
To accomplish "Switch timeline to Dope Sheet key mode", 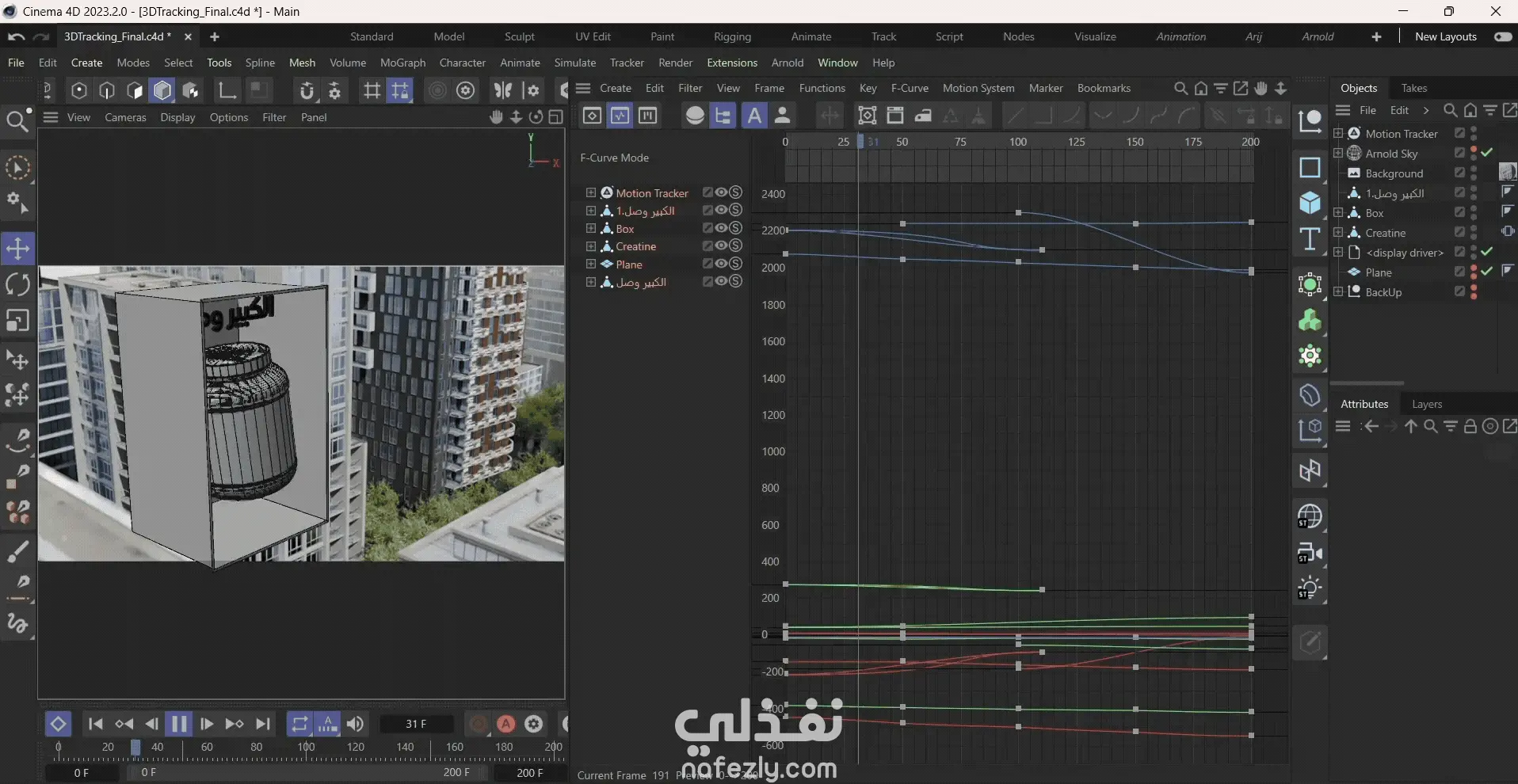I will click(592, 116).
